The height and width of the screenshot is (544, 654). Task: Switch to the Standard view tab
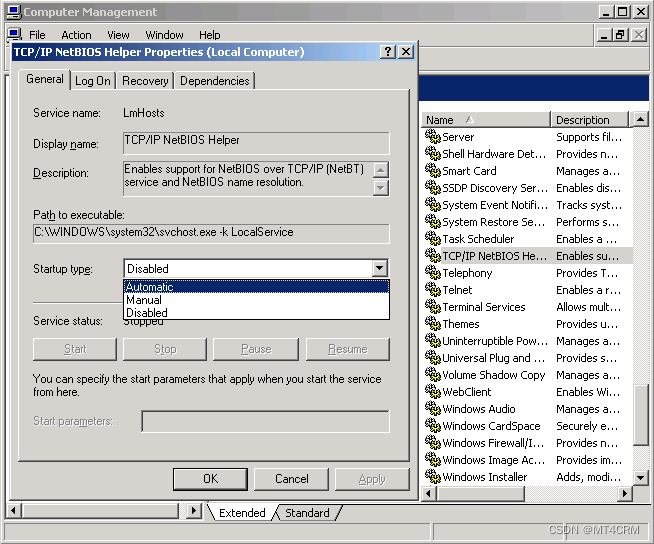(x=307, y=512)
